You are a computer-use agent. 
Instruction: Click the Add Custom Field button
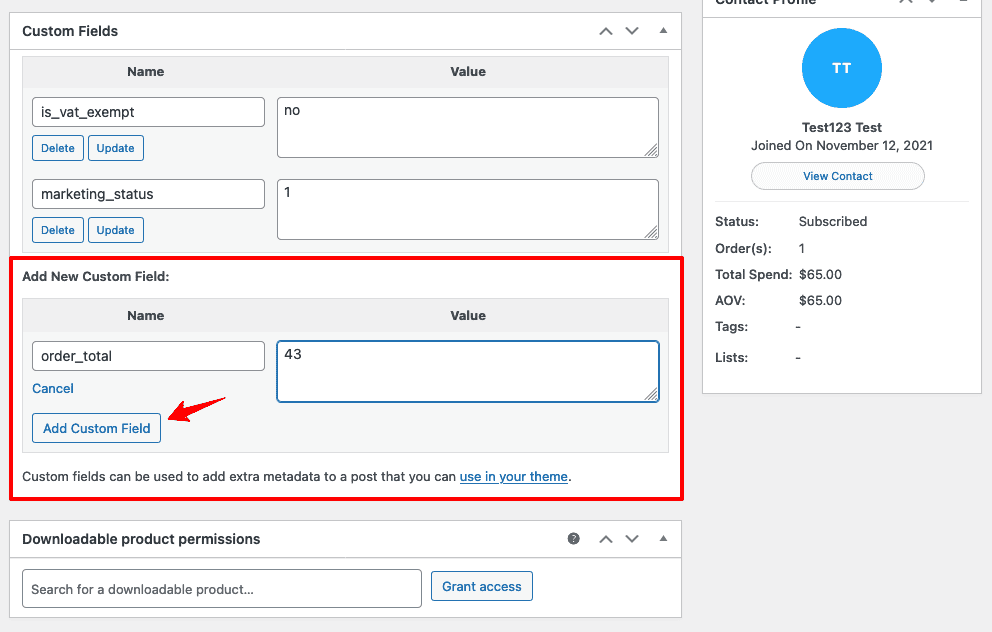coord(96,428)
